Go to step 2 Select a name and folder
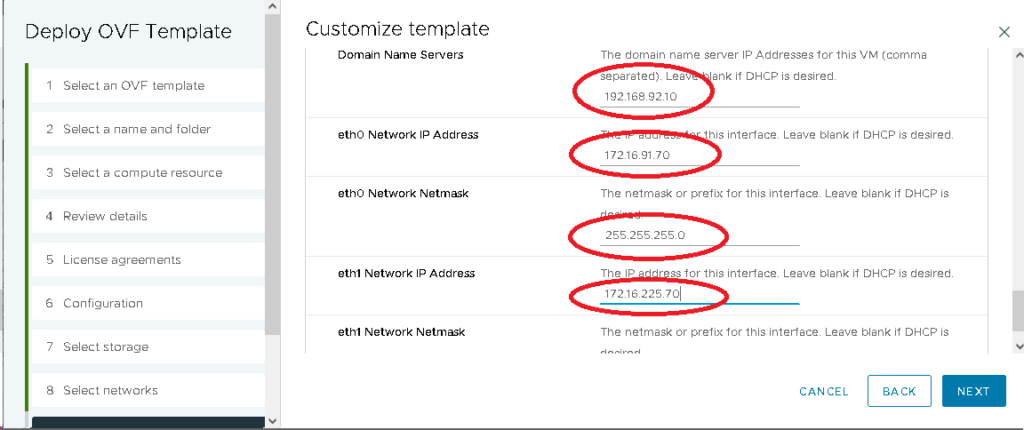 pyautogui.click(x=136, y=129)
